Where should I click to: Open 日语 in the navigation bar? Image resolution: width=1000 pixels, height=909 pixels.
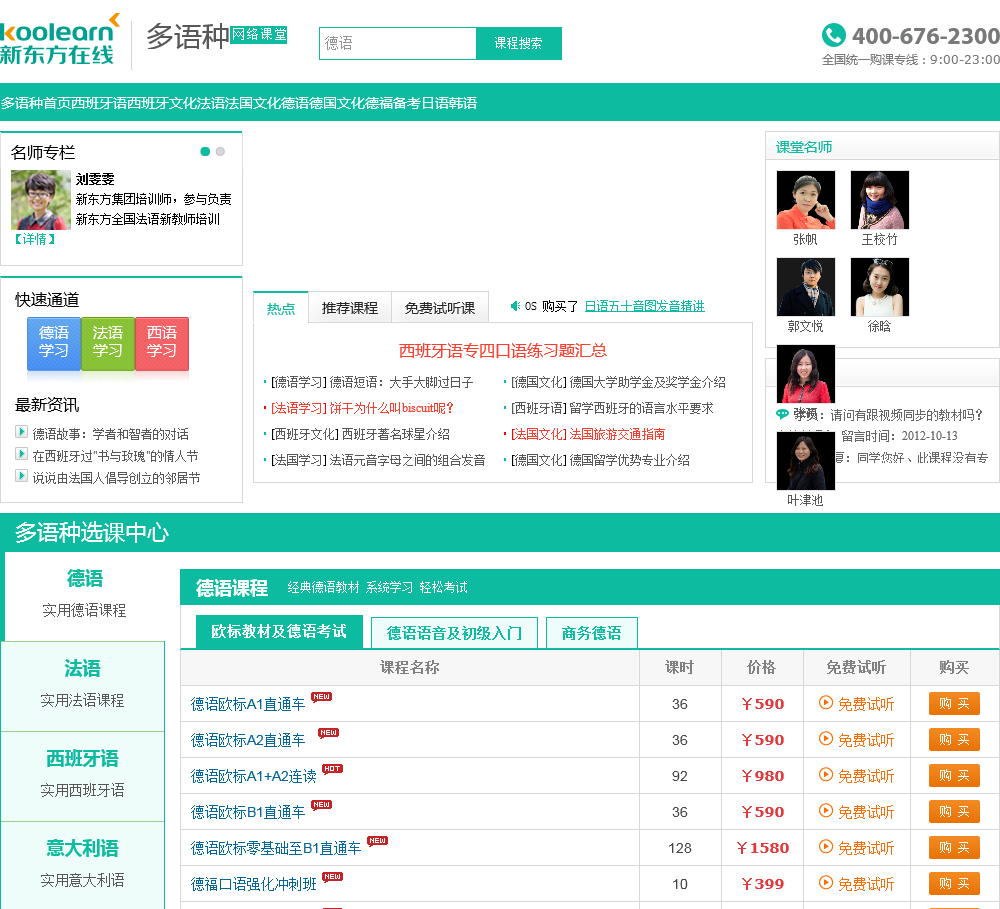[x=435, y=103]
